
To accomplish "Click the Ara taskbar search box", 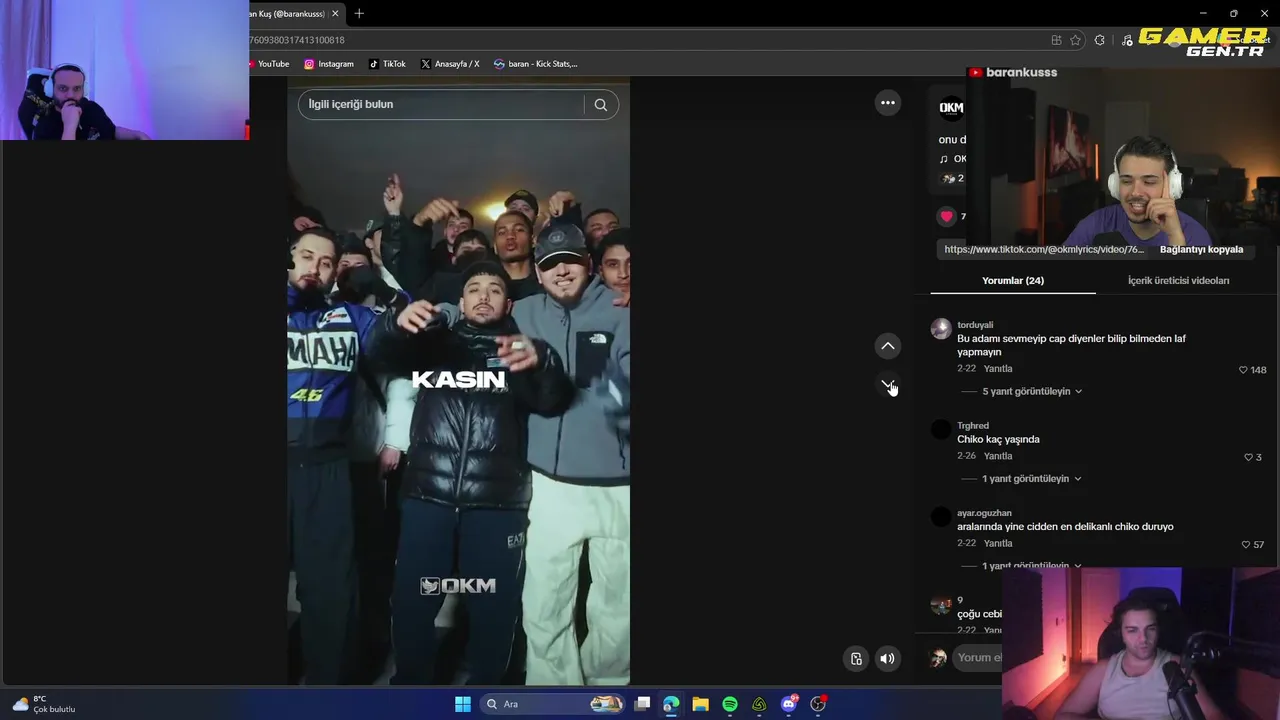I will click(x=553, y=704).
